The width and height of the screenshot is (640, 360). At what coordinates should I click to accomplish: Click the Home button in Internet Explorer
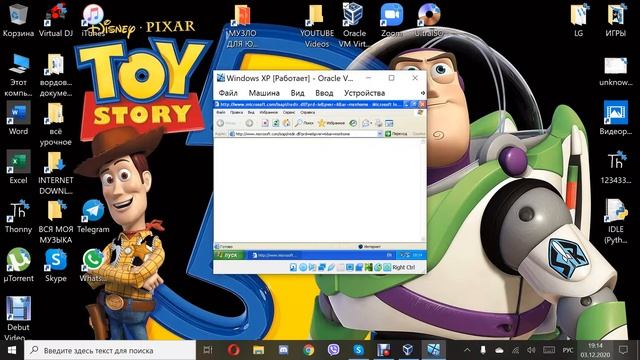tap(287, 123)
